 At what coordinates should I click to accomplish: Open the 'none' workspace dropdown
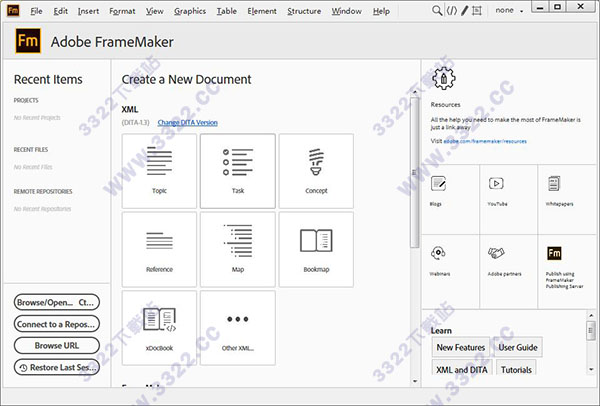(509, 11)
